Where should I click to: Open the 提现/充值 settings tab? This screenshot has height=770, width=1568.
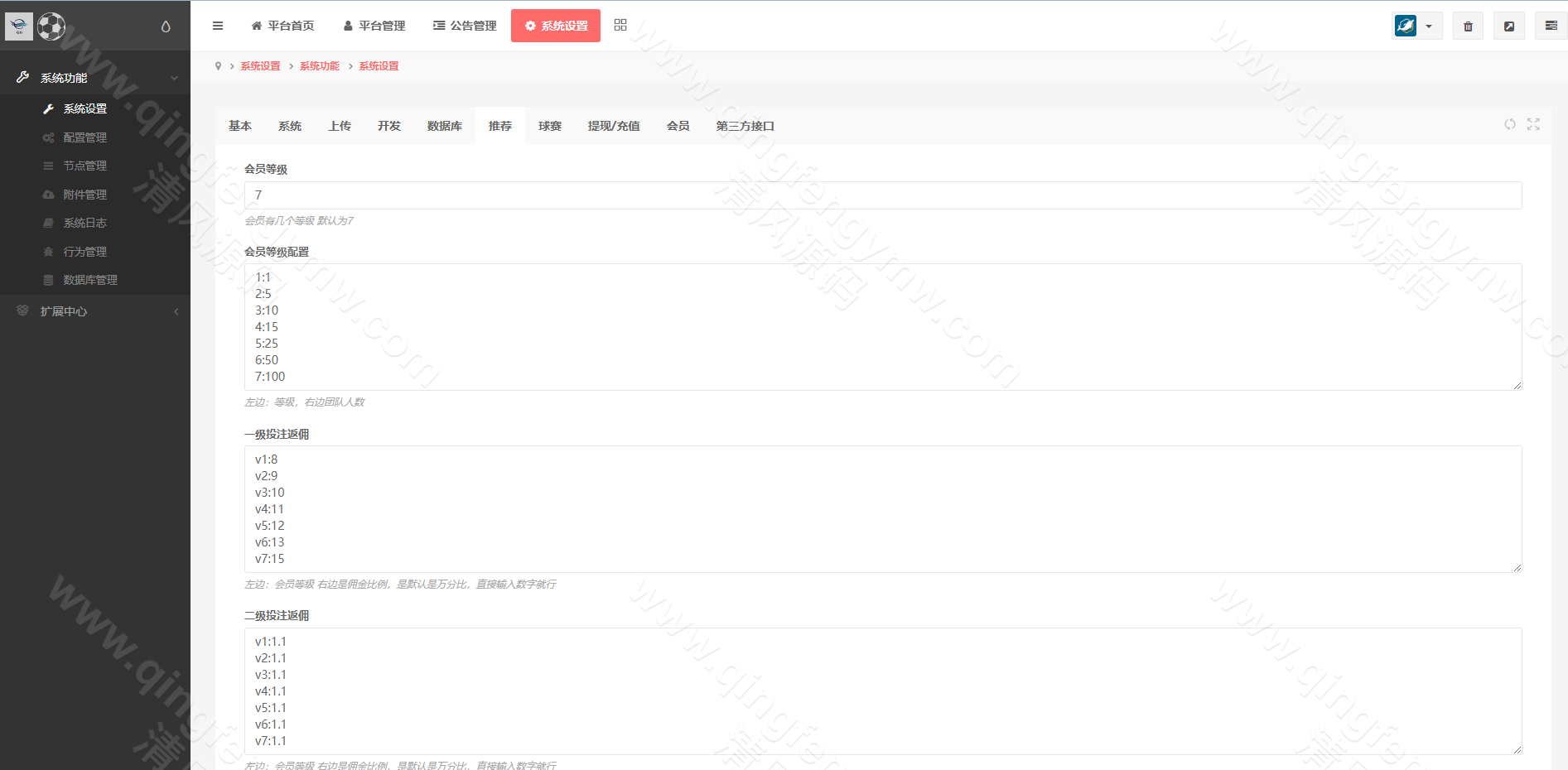(x=614, y=126)
